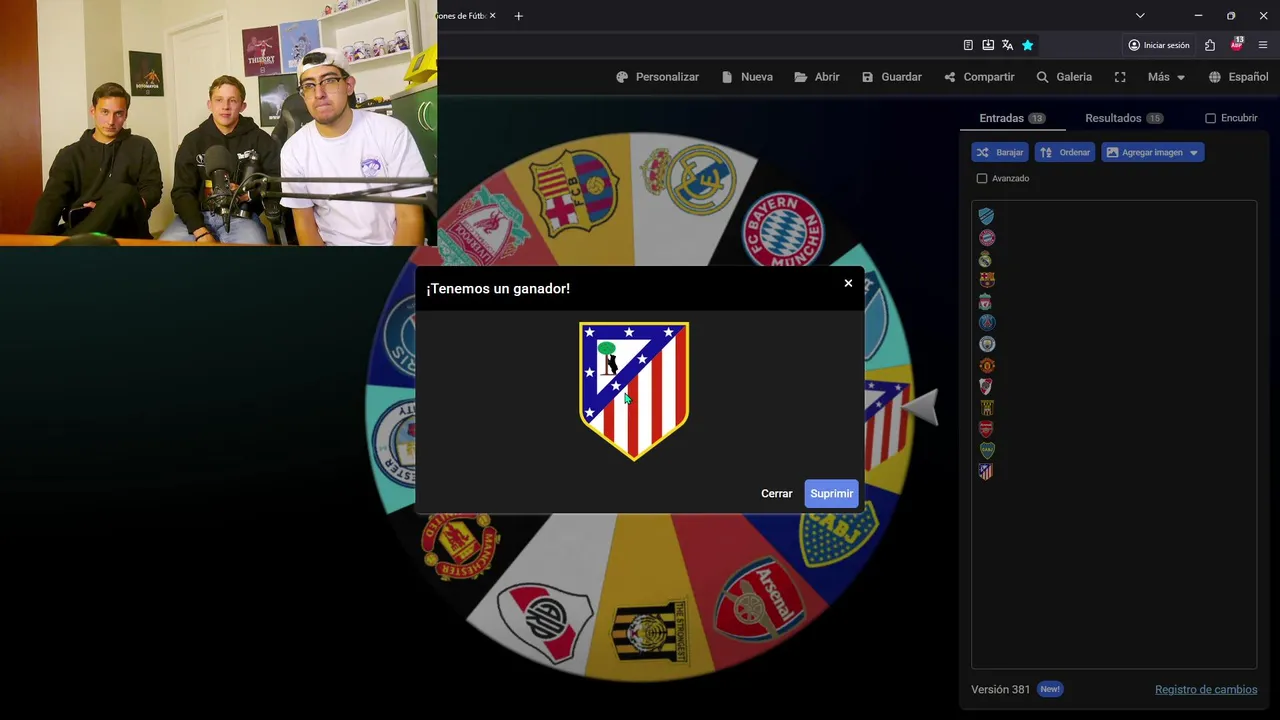Click Compartir to share the wheel

click(979, 77)
